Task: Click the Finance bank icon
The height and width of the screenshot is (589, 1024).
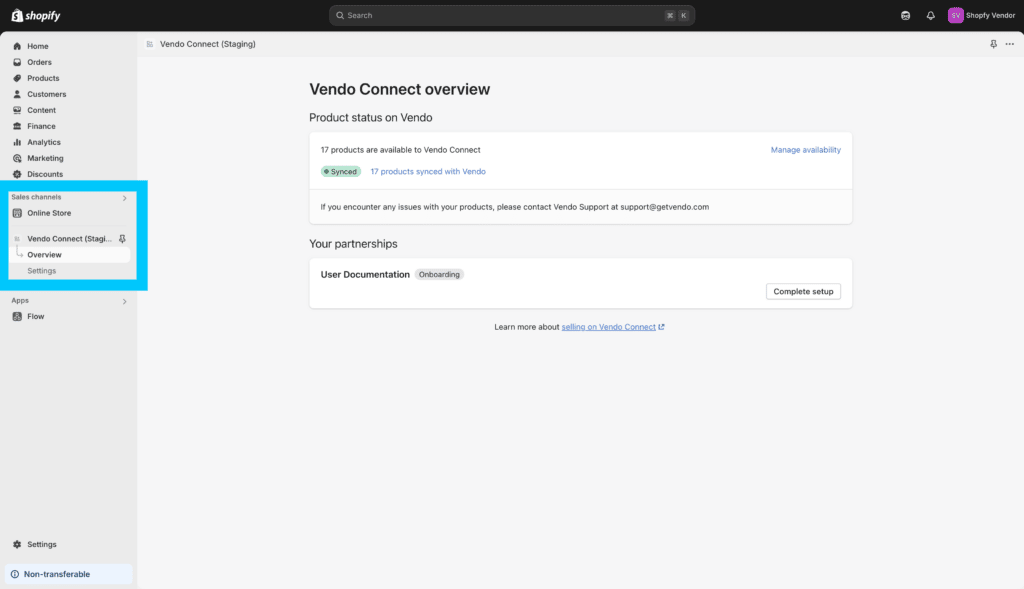Action: (17, 126)
